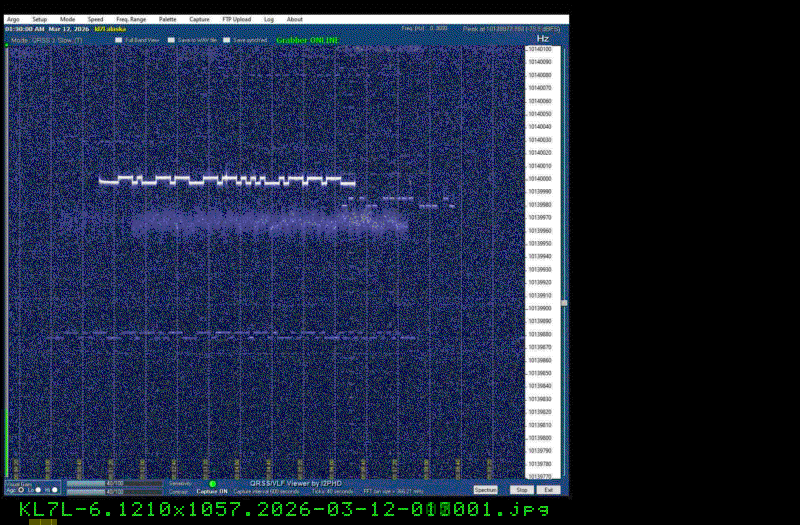This screenshot has height=525, width=800.
Task: Adjust the Sensitivity slider
Action: click(113, 483)
